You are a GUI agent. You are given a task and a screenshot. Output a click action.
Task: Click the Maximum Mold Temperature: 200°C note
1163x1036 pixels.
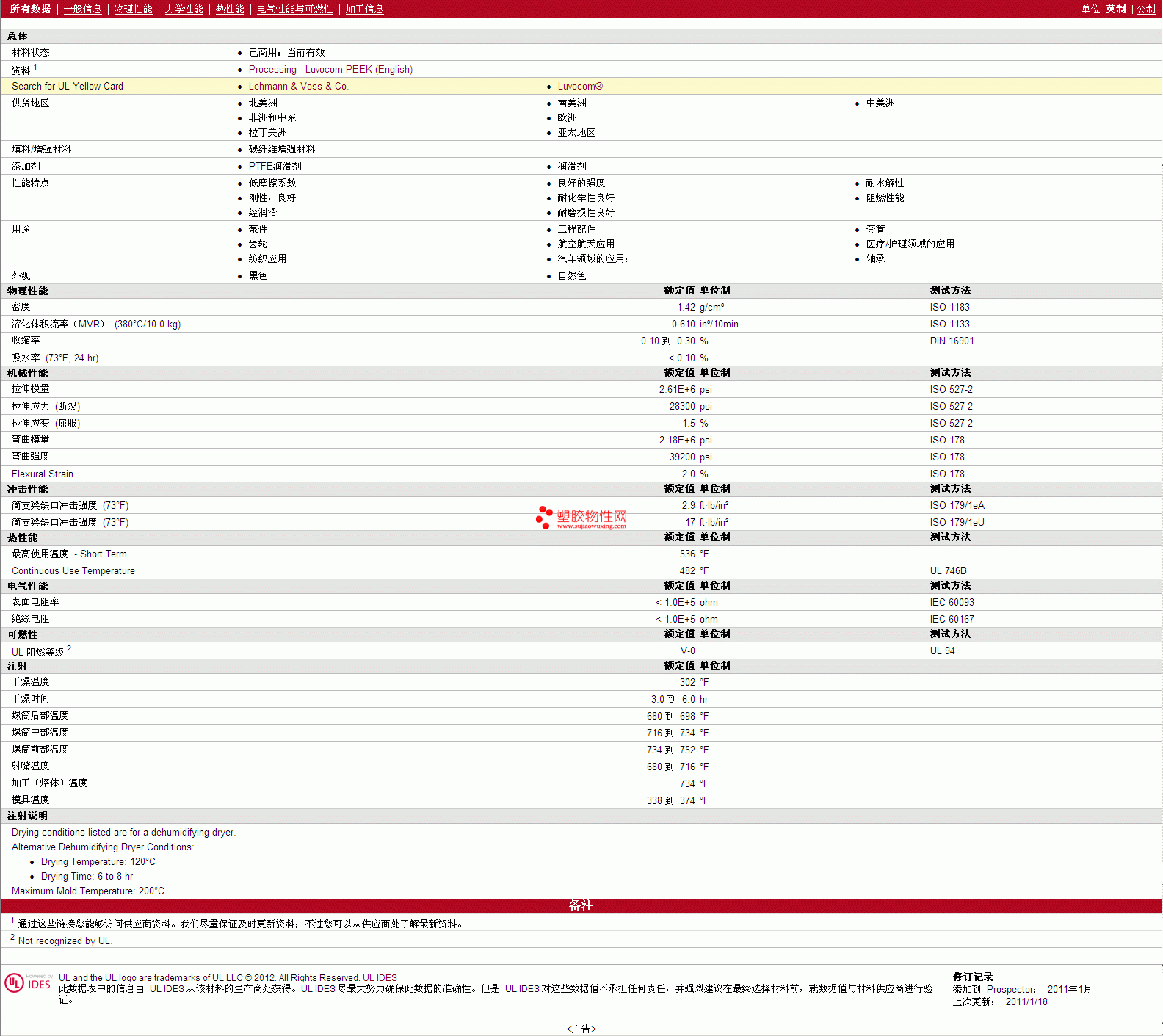click(88, 891)
